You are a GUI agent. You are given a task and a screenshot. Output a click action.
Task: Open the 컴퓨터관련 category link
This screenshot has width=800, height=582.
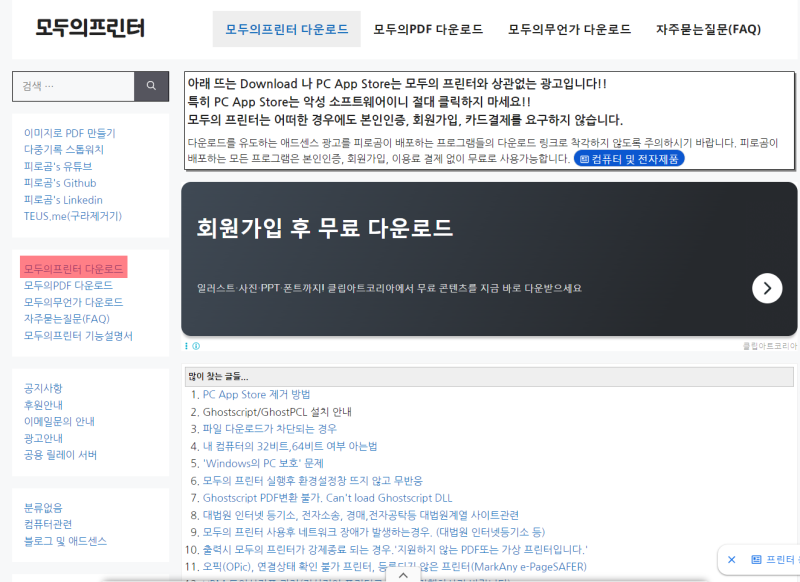point(48,524)
